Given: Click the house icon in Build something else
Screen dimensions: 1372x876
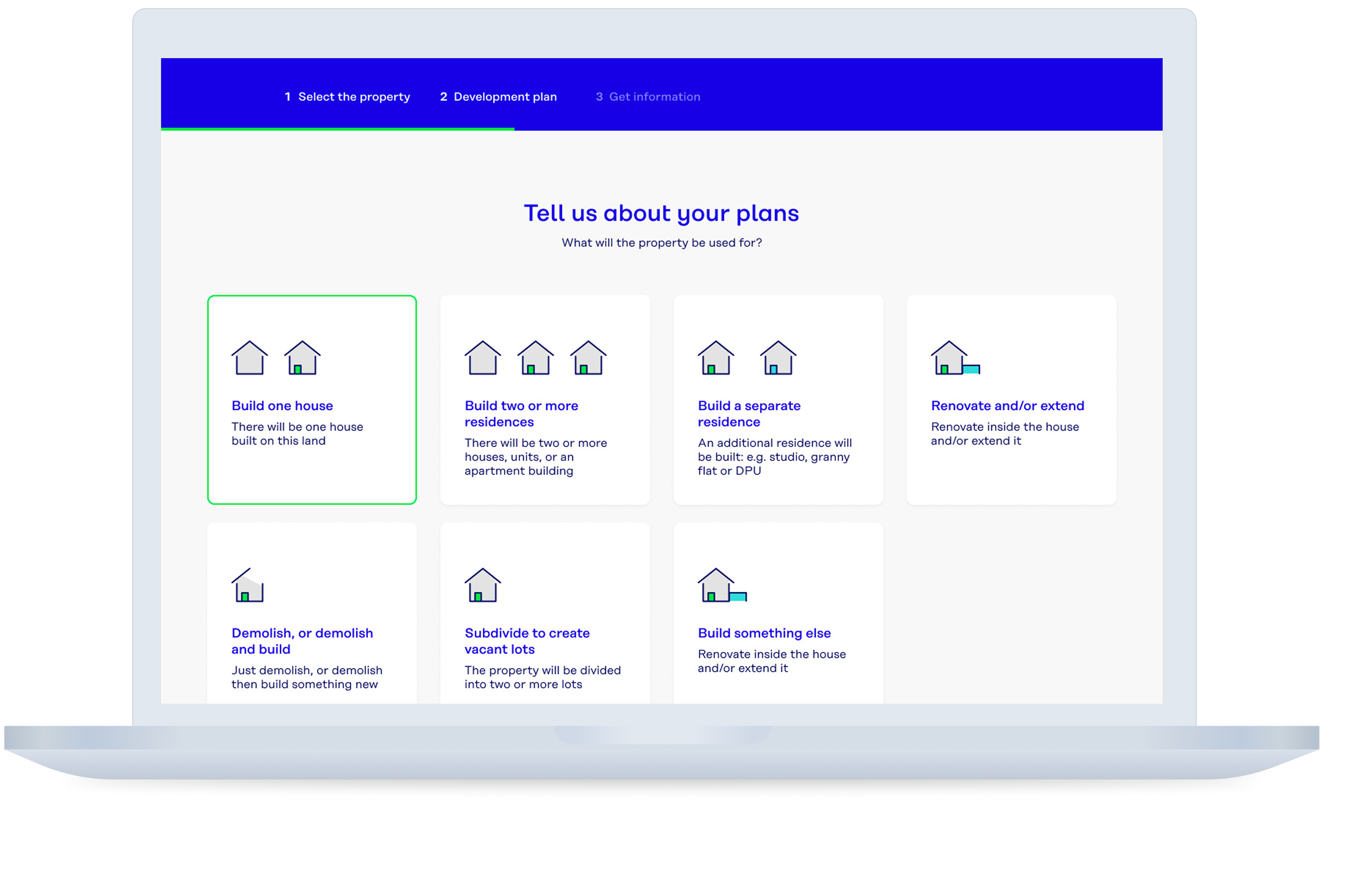Looking at the screenshot, I should [722, 585].
